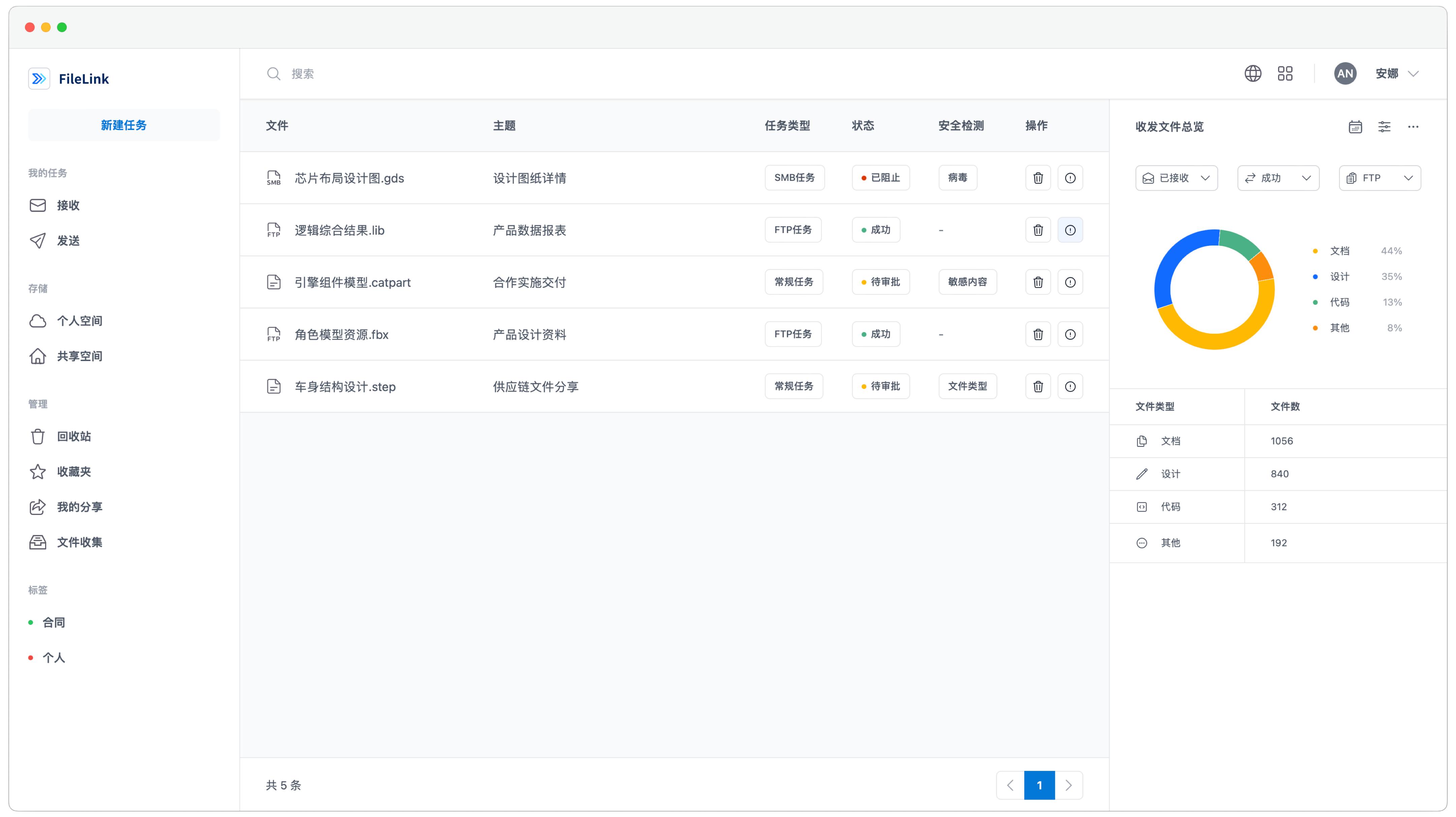Open the language globe icon
The height and width of the screenshot is (817, 1456).
click(1252, 73)
